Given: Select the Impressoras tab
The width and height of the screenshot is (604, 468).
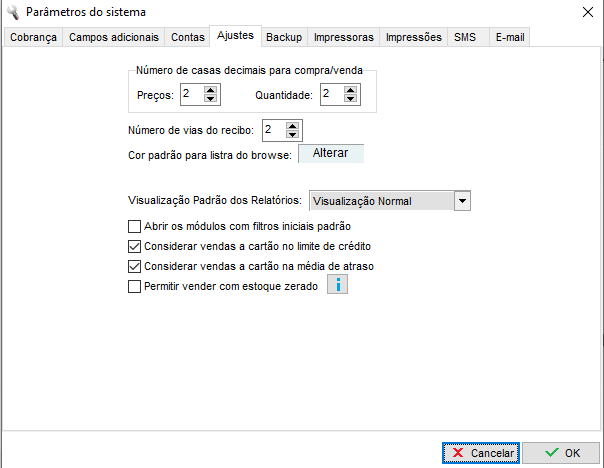Looking at the screenshot, I should [x=343, y=37].
